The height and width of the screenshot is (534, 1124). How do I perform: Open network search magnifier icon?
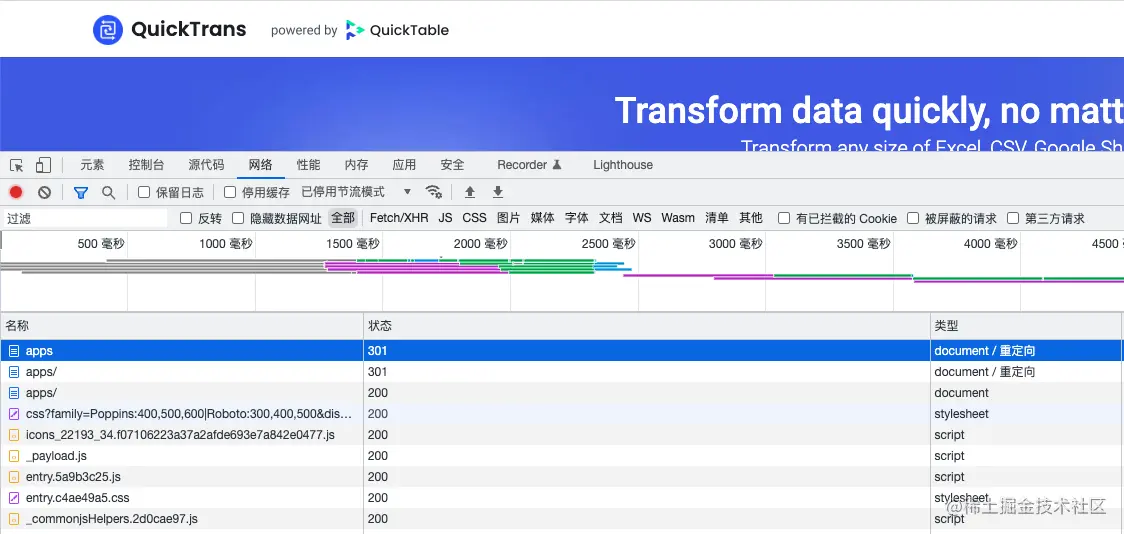click(x=108, y=192)
